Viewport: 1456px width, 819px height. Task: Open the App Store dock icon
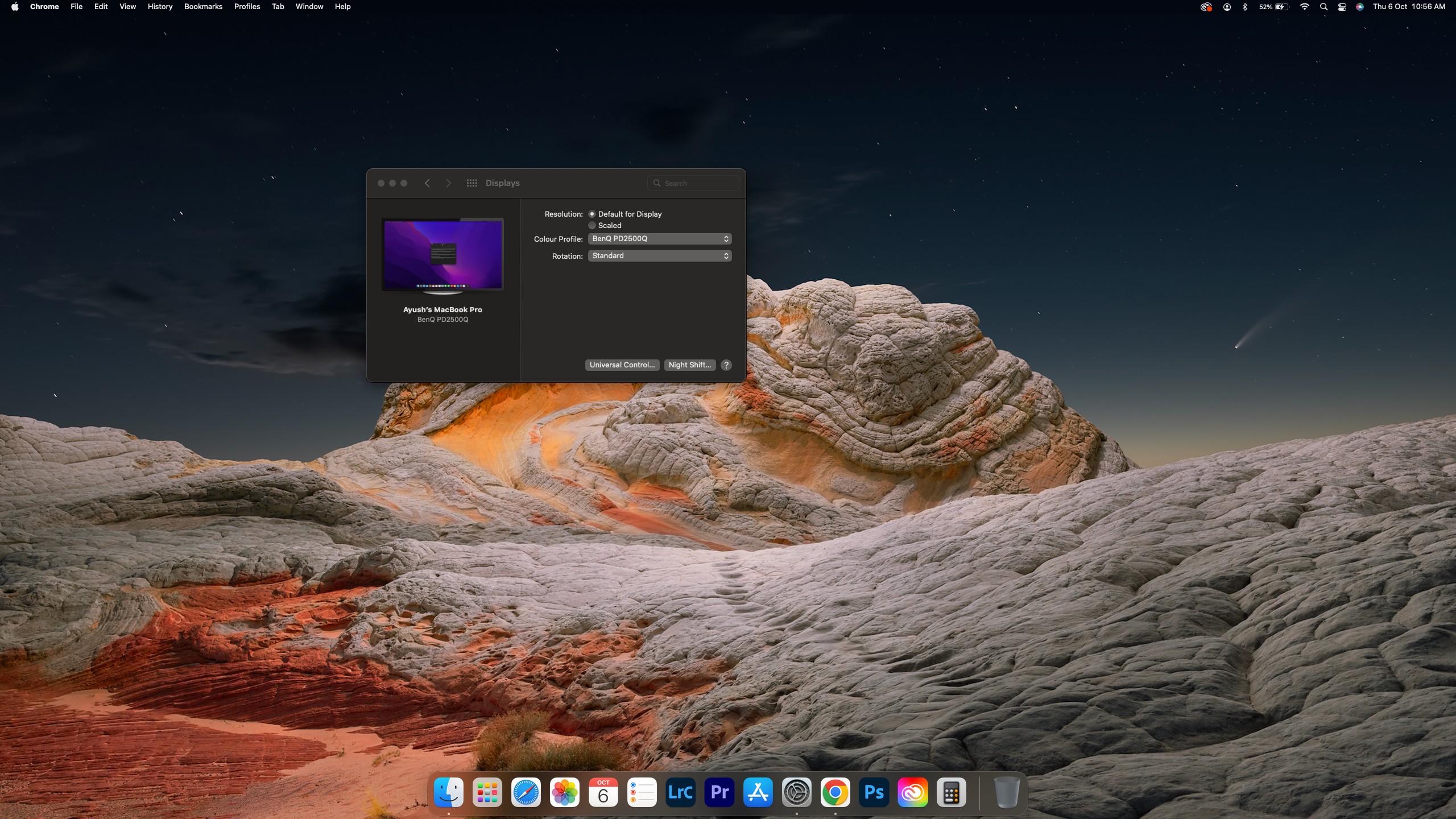[758, 792]
